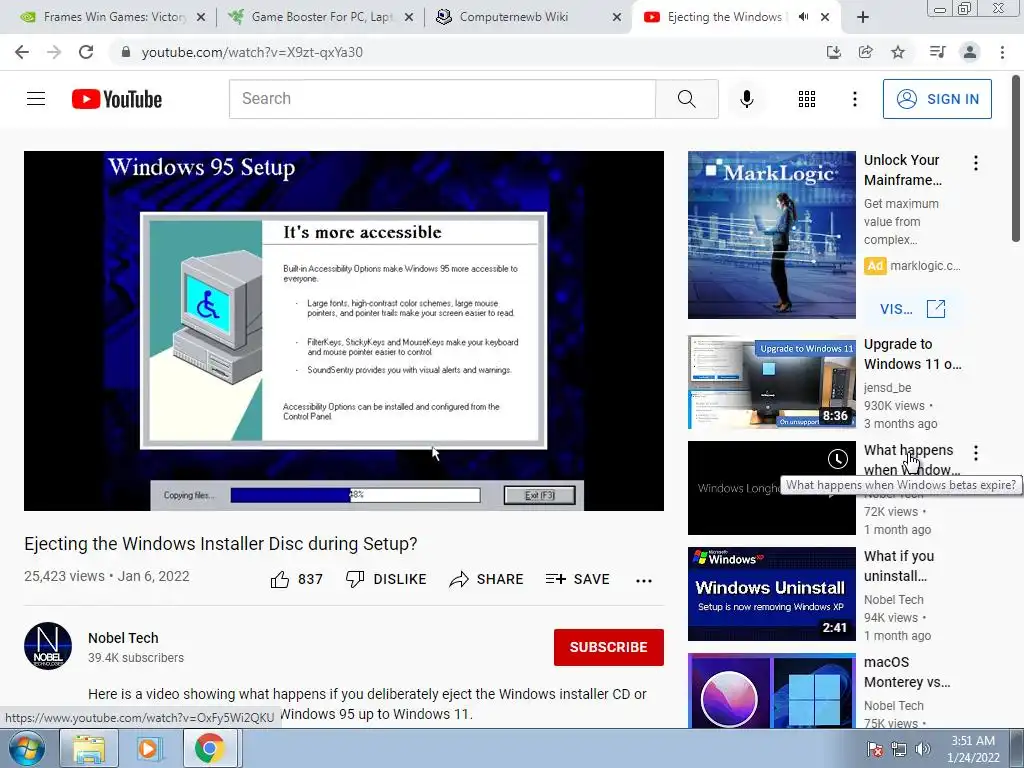
Task: Open Nobel Tech channel avatar
Action: point(48,646)
